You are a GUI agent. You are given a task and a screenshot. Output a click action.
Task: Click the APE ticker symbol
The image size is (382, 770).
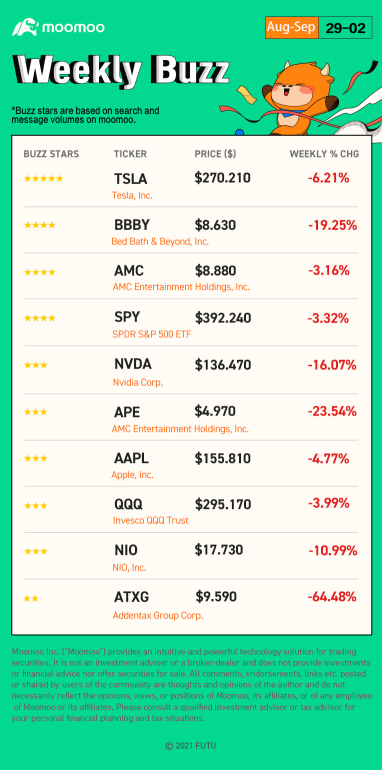(x=127, y=411)
